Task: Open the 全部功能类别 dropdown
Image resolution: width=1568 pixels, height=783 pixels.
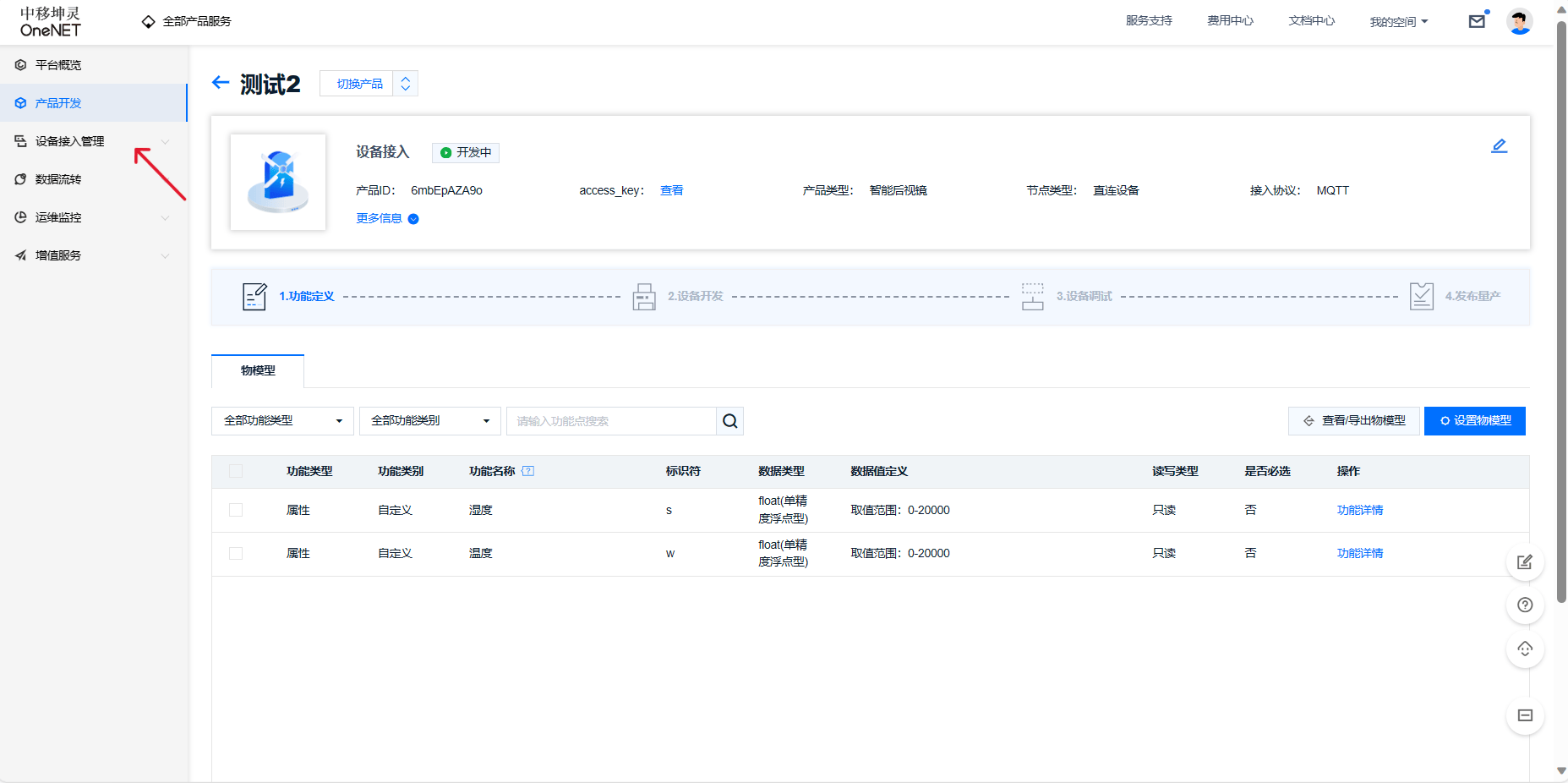Action: tap(429, 420)
